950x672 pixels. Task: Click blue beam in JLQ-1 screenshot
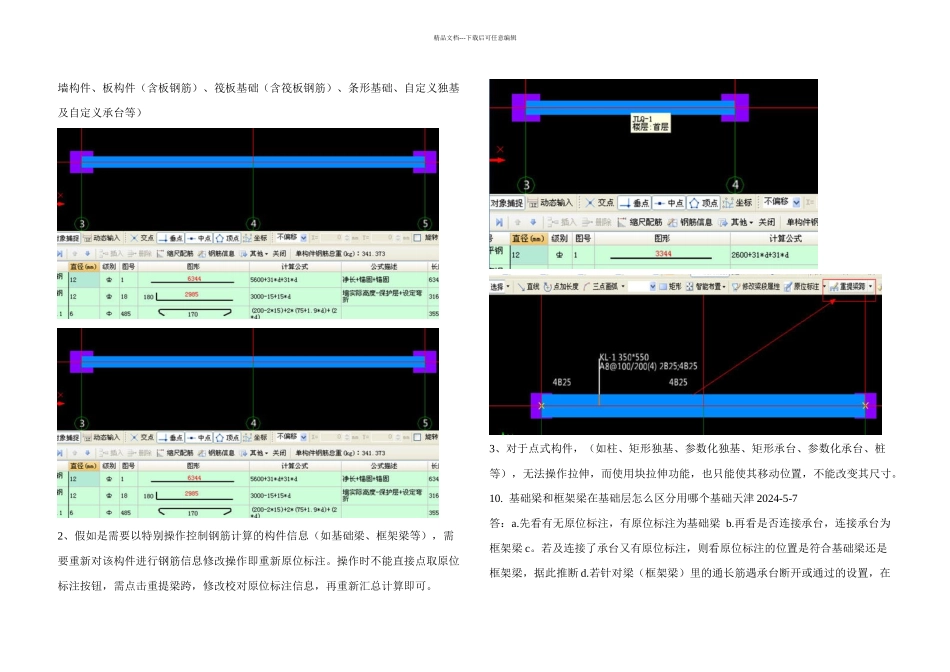pyautogui.click(x=630, y=108)
